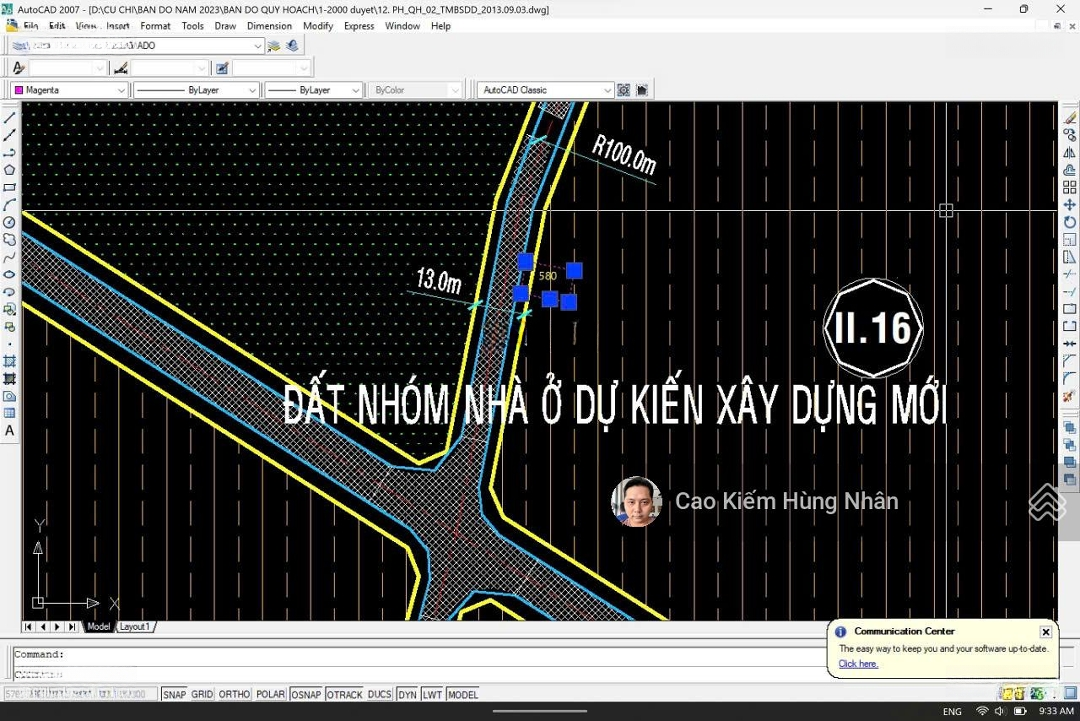Open the Magenta color control
The width and height of the screenshot is (1080, 721).
tap(69, 90)
